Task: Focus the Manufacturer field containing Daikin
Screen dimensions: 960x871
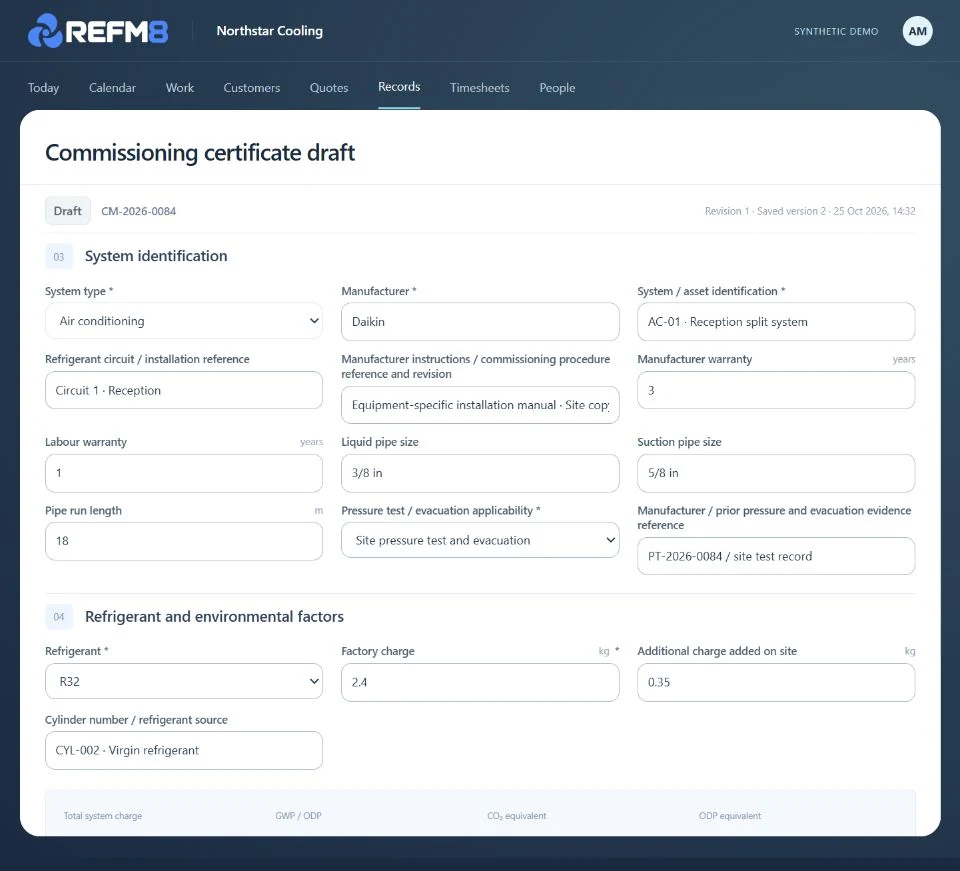Action: pos(480,321)
